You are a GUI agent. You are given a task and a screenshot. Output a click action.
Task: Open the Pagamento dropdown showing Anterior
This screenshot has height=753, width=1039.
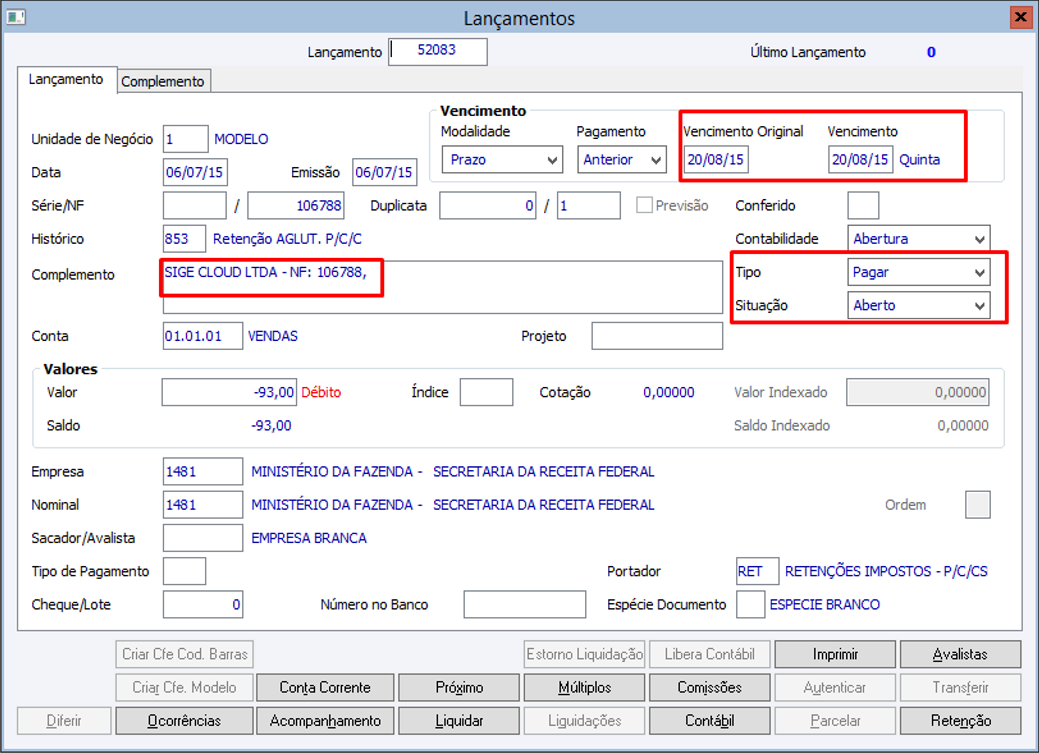pos(622,160)
